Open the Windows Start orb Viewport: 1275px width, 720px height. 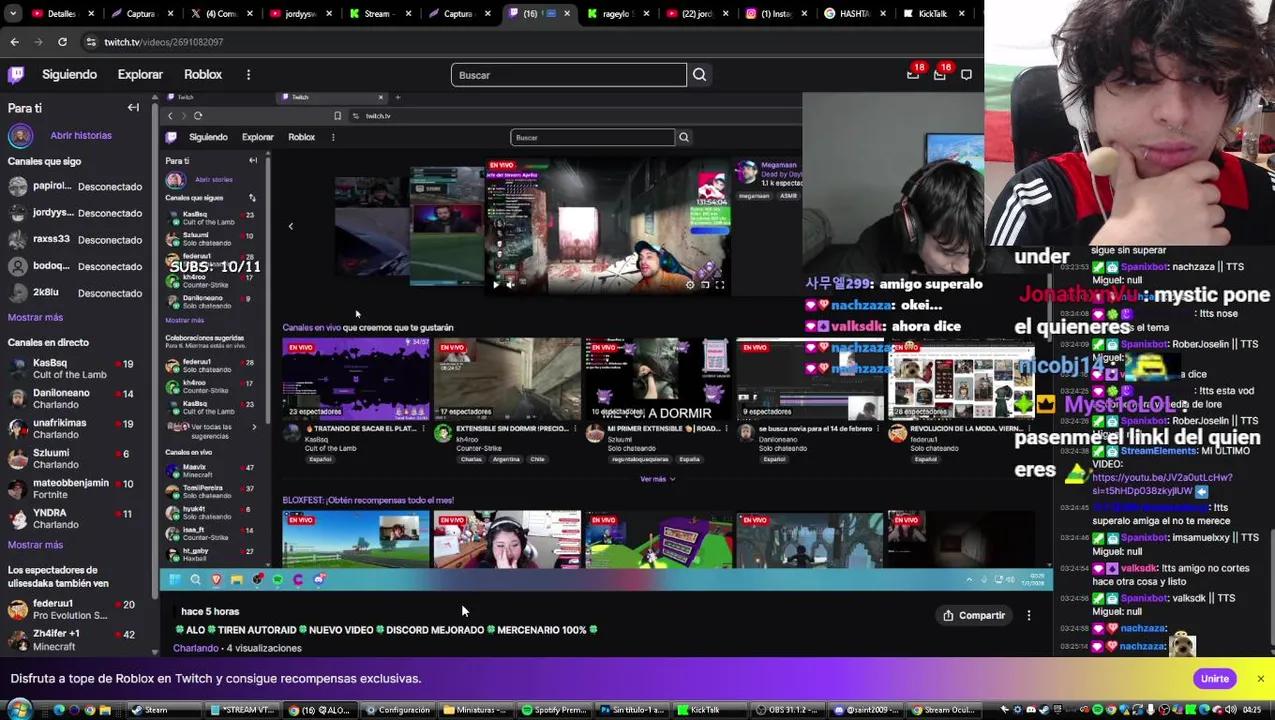tap(18, 710)
